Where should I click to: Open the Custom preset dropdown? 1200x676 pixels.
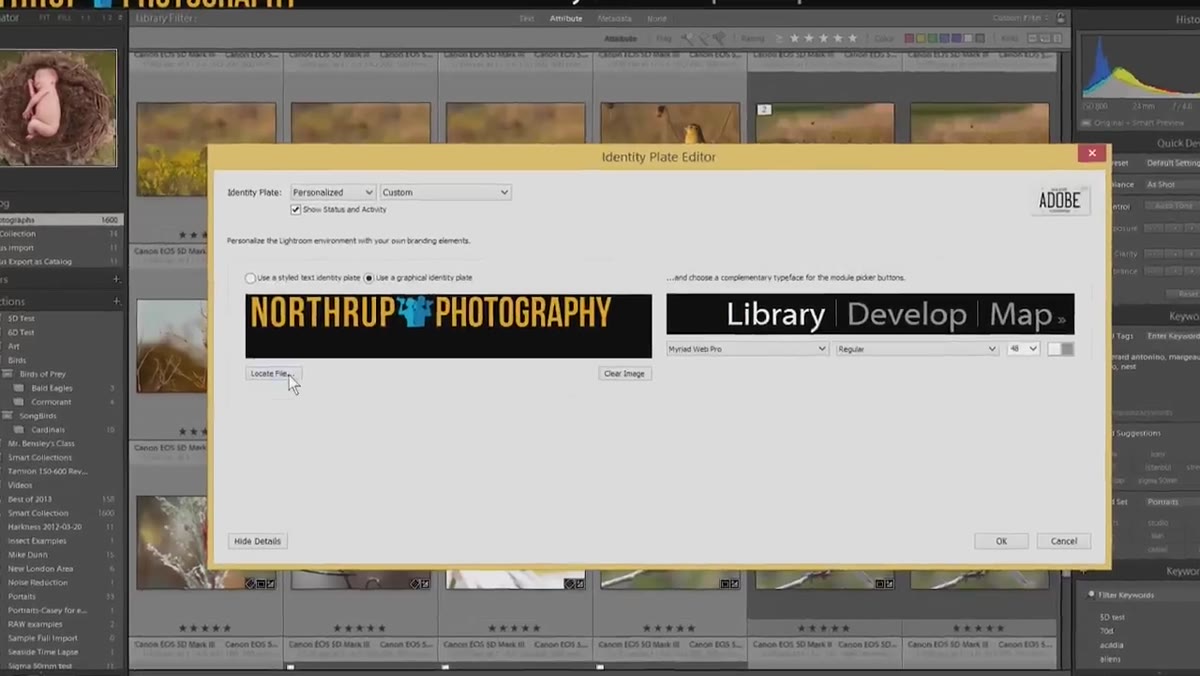pos(446,192)
